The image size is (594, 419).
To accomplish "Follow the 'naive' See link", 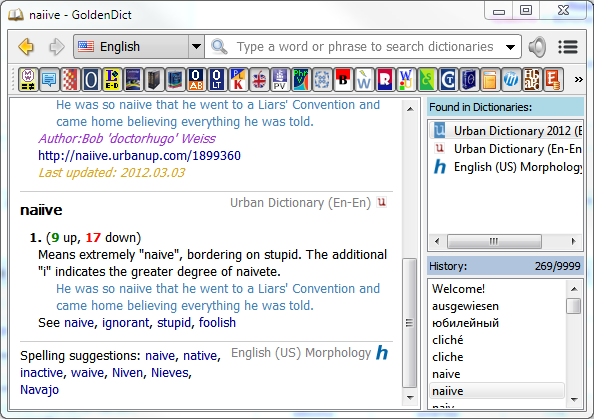I will (79, 323).
